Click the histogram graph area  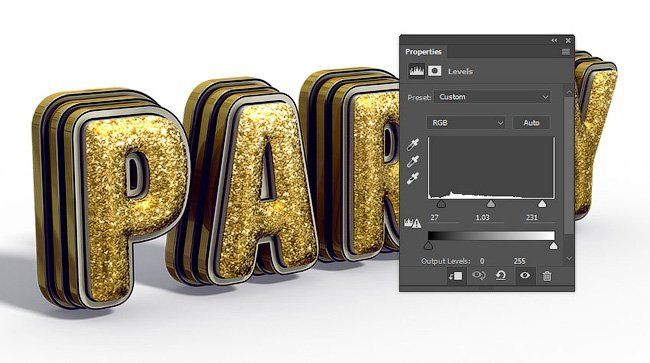click(491, 168)
